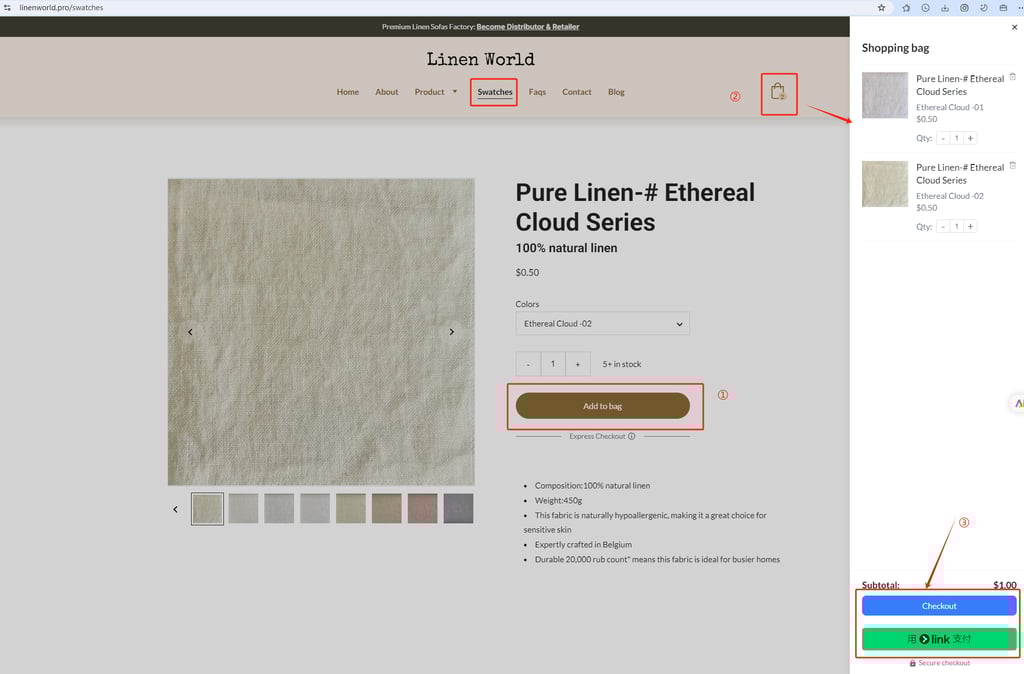This screenshot has width=1024, height=674.
Task: Open the site info icon left of the URL
Action: pyautogui.click(x=7, y=8)
